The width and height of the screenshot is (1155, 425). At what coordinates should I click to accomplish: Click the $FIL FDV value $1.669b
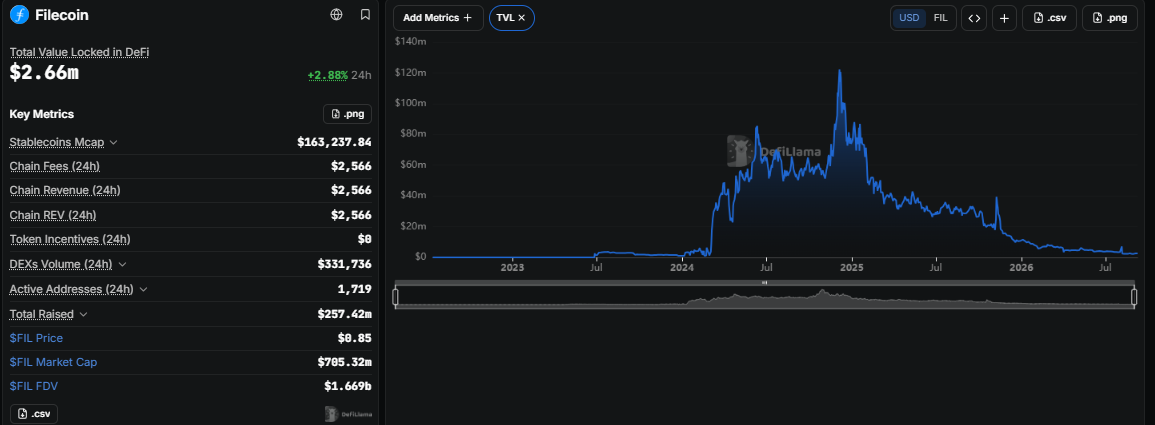(x=348, y=386)
